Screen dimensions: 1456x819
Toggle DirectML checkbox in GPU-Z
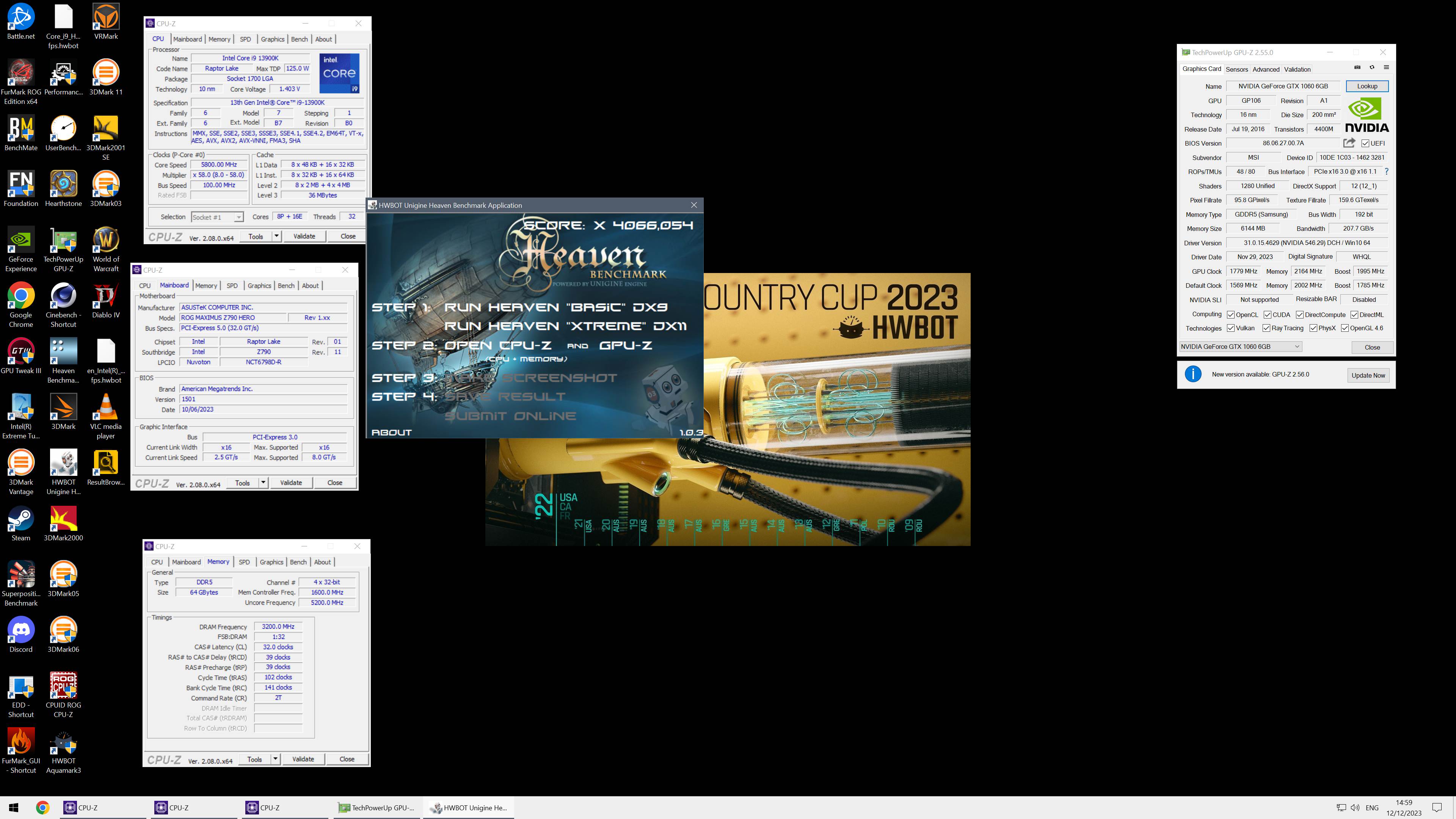tap(1354, 315)
